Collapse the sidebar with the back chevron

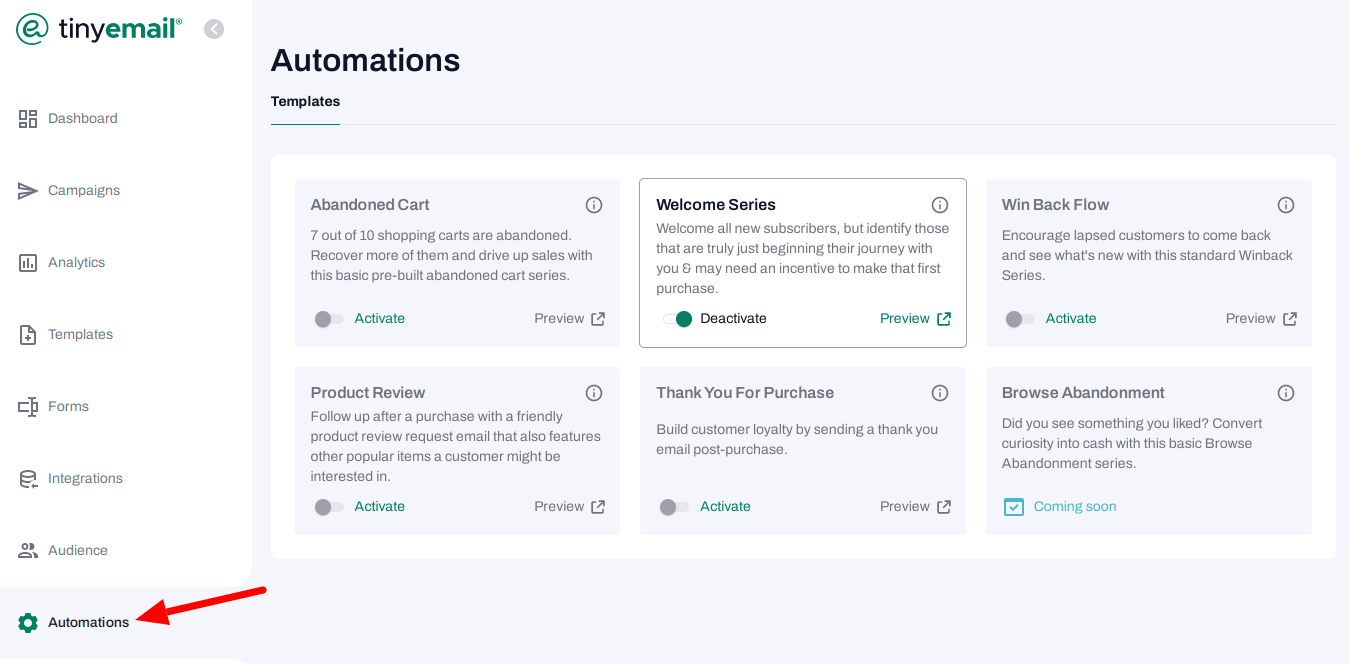pos(213,29)
